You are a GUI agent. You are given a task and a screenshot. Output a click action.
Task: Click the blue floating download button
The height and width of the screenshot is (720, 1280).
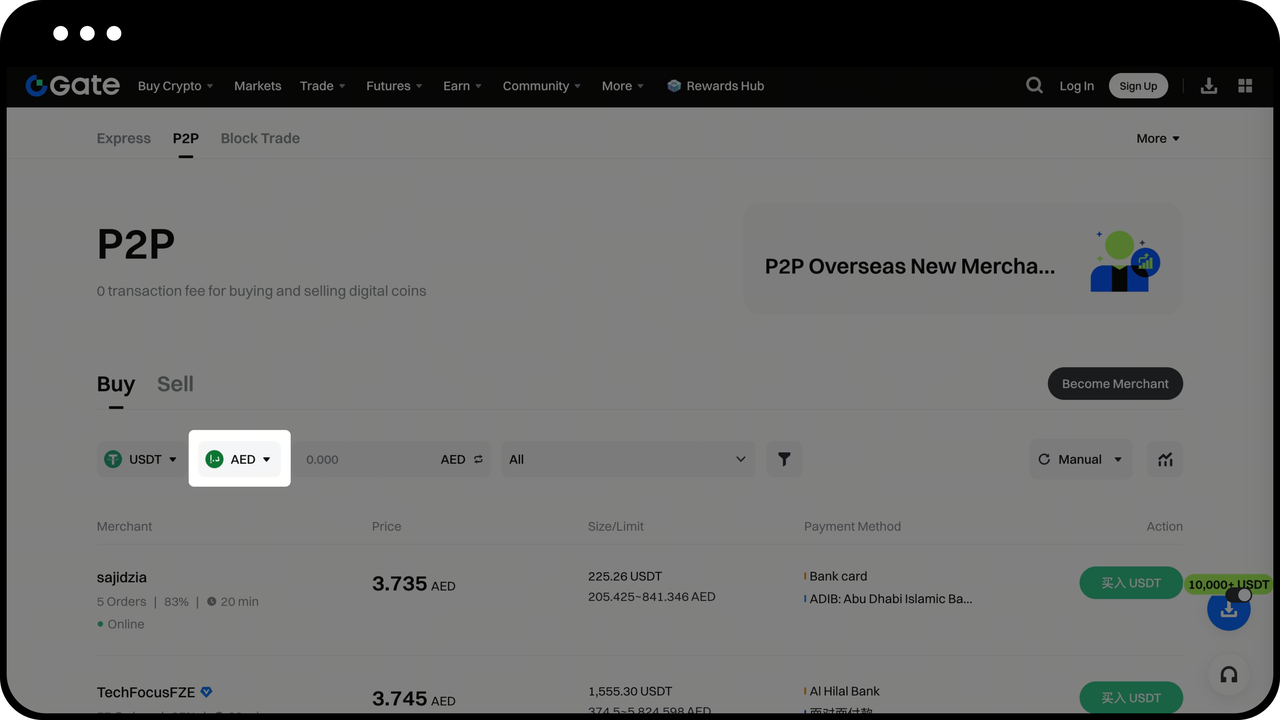1228,611
